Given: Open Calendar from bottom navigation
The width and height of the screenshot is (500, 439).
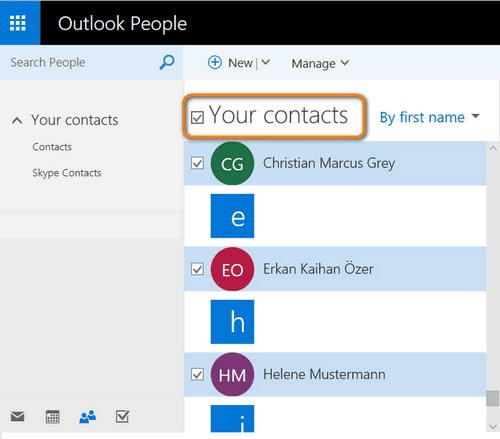Looking at the screenshot, I should (x=52, y=417).
